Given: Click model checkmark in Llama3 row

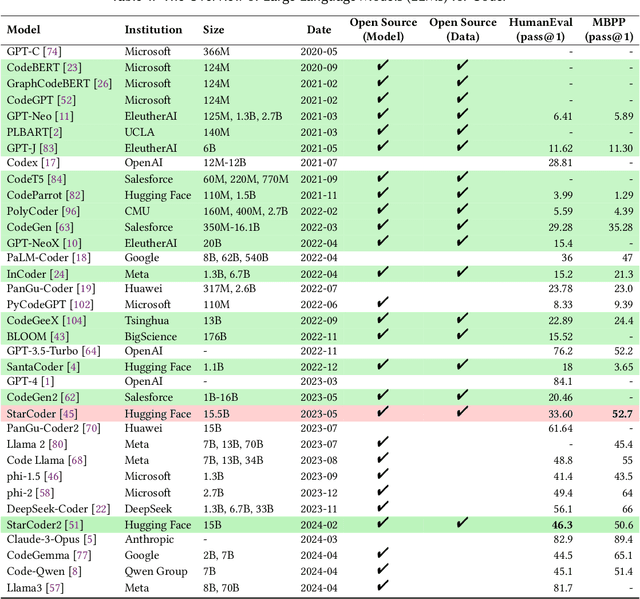Looking at the screenshot, I should pos(382,586).
